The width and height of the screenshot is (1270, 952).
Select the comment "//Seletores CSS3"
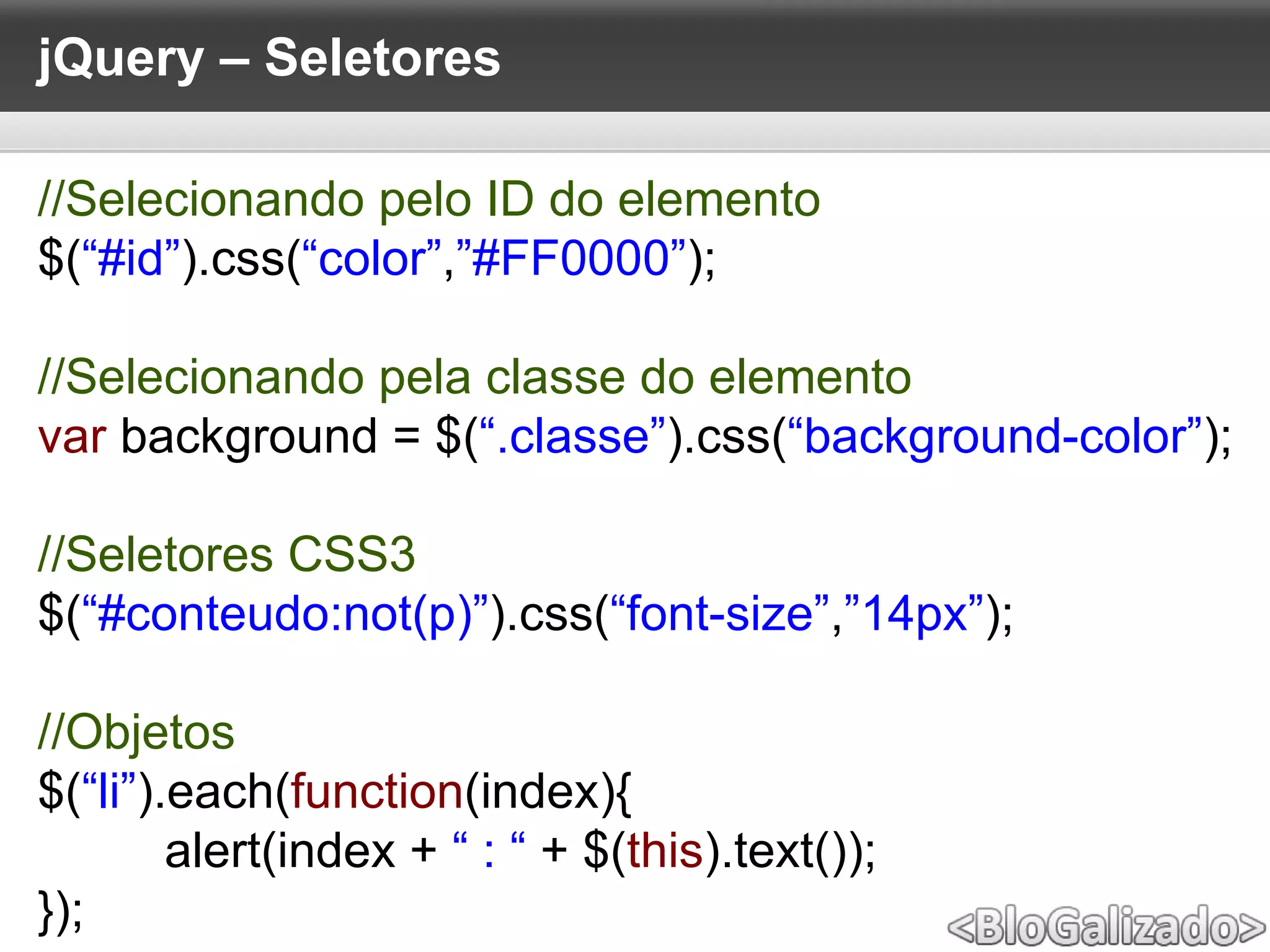[226, 555]
